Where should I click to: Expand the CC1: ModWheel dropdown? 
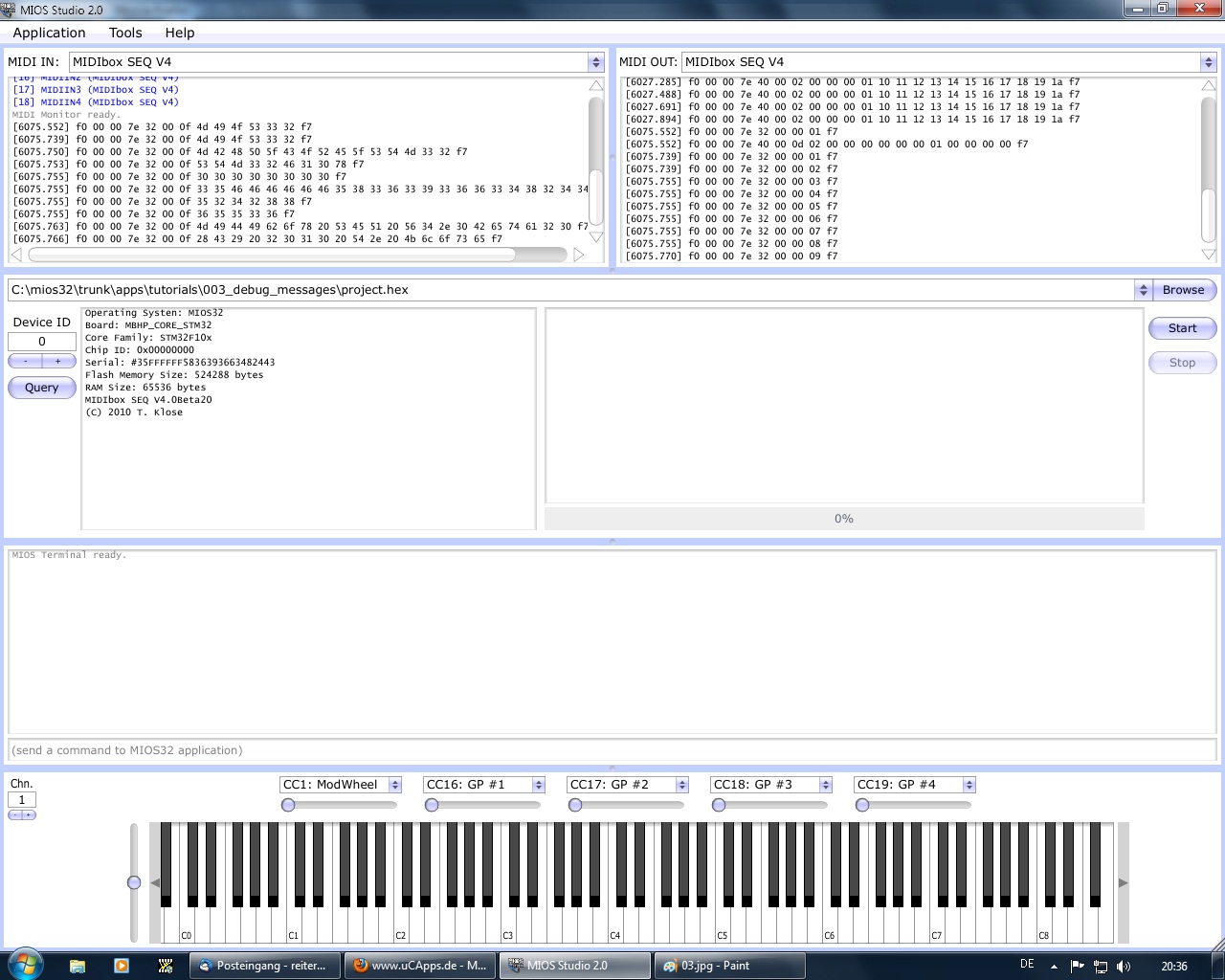coord(394,785)
